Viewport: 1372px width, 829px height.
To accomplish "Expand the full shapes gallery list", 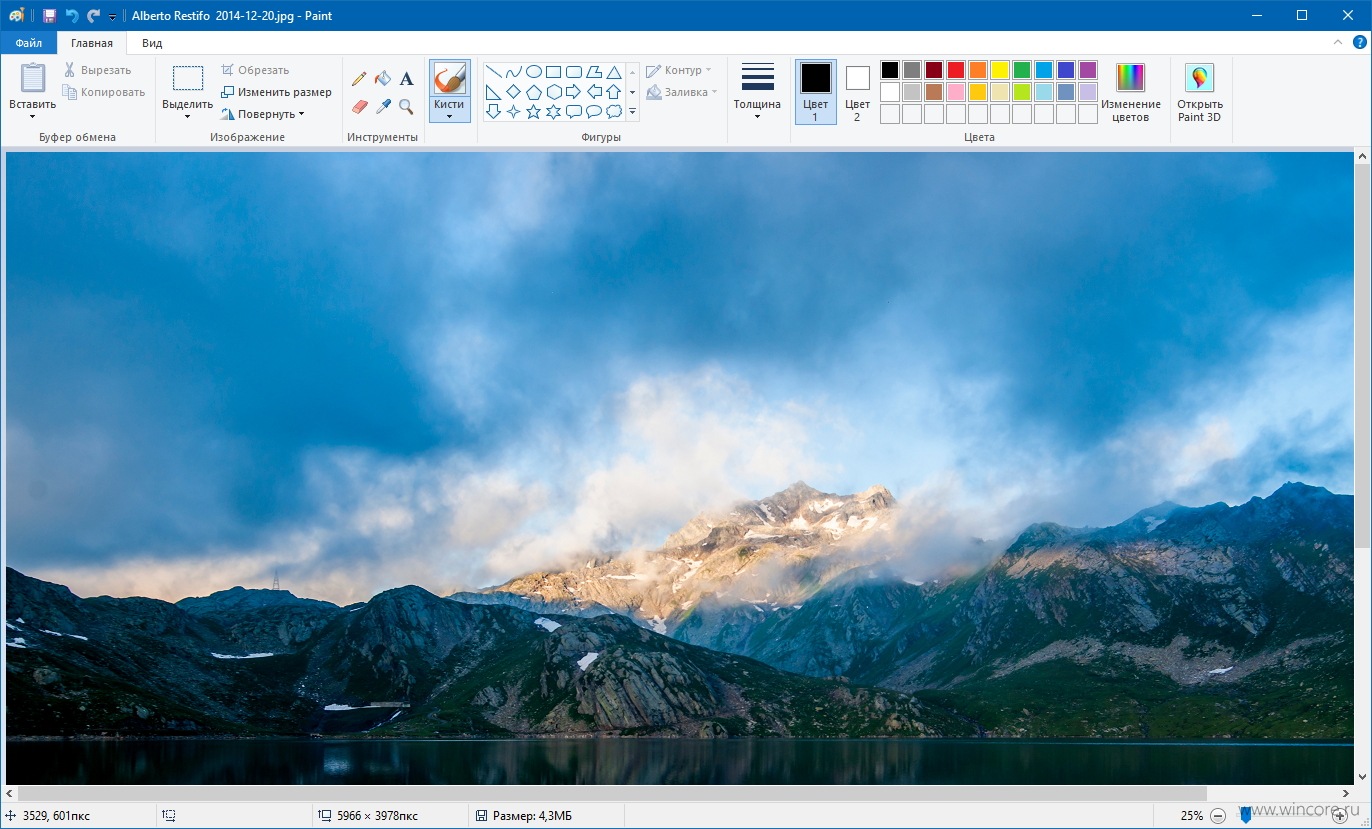I will [x=632, y=112].
